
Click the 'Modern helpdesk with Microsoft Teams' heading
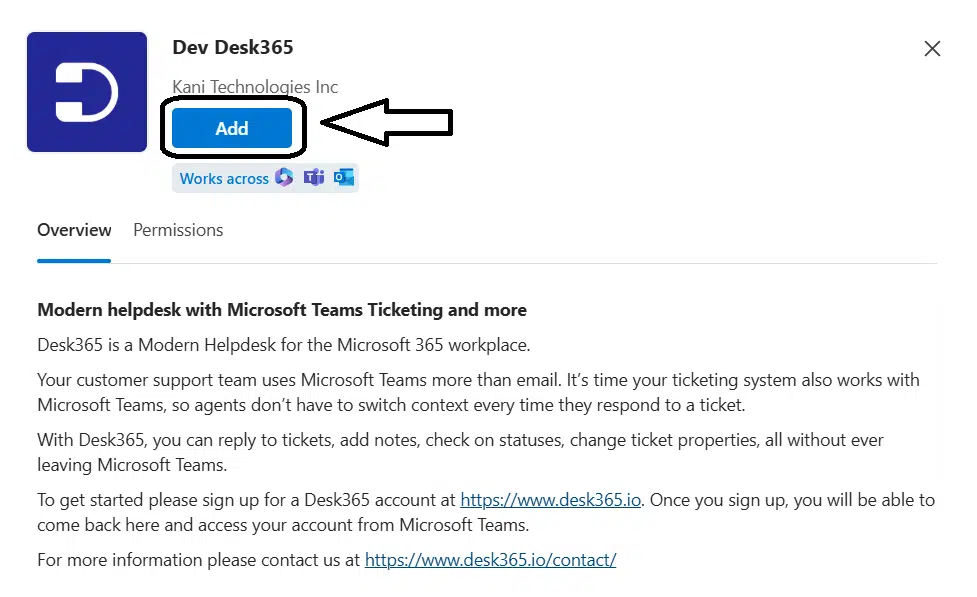[x=282, y=310]
